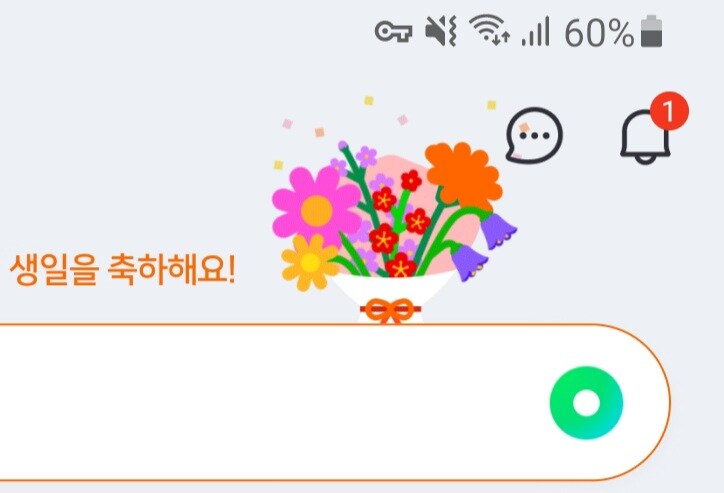724x493 pixels.
Task: Tap the muted vibrate status icon
Action: (441, 31)
